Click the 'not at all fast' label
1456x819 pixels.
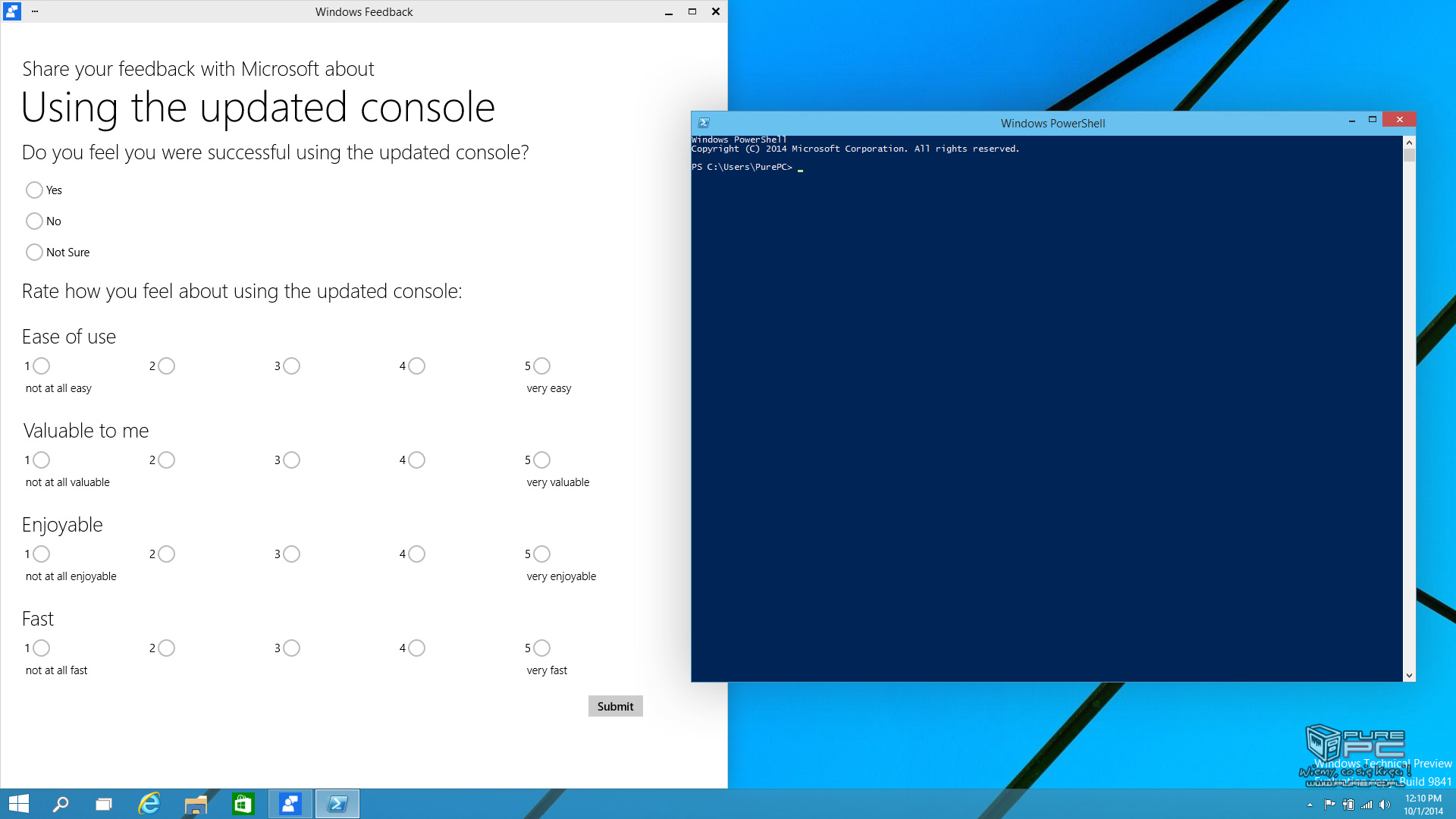(56, 670)
